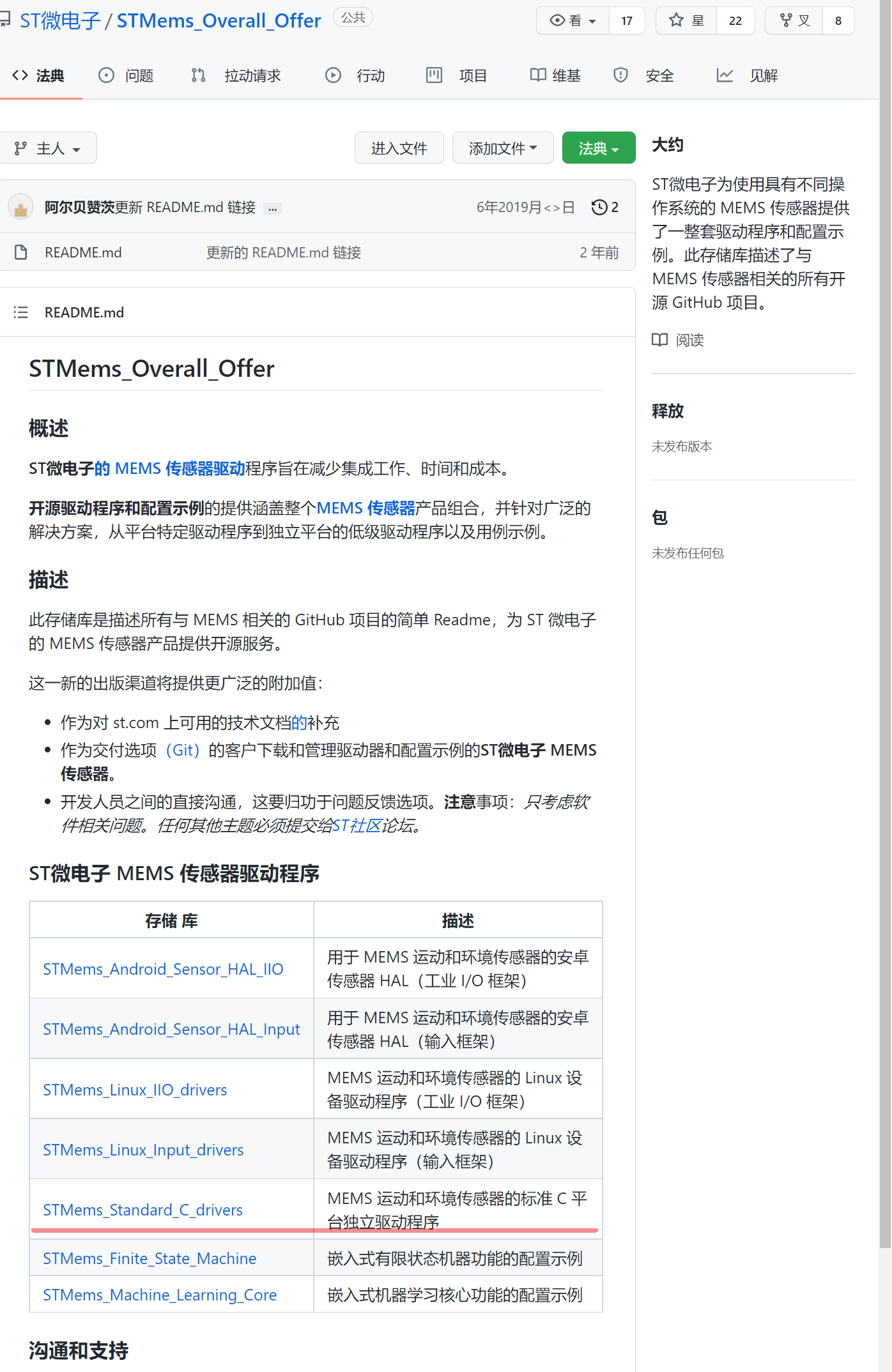Click the star icon
The height and width of the screenshot is (1372, 892).
pos(676,20)
